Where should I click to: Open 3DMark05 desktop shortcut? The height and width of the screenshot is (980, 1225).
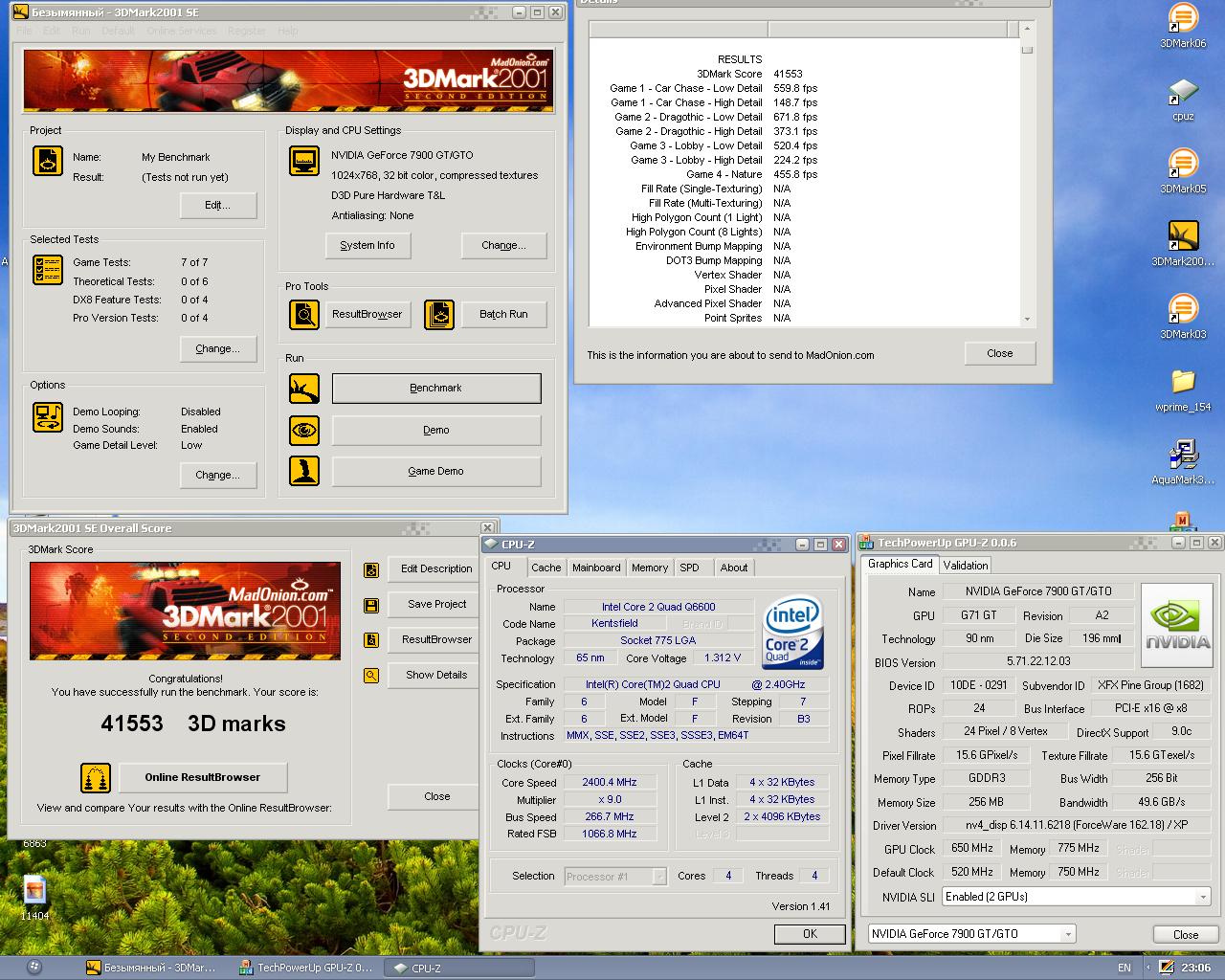click(1183, 171)
